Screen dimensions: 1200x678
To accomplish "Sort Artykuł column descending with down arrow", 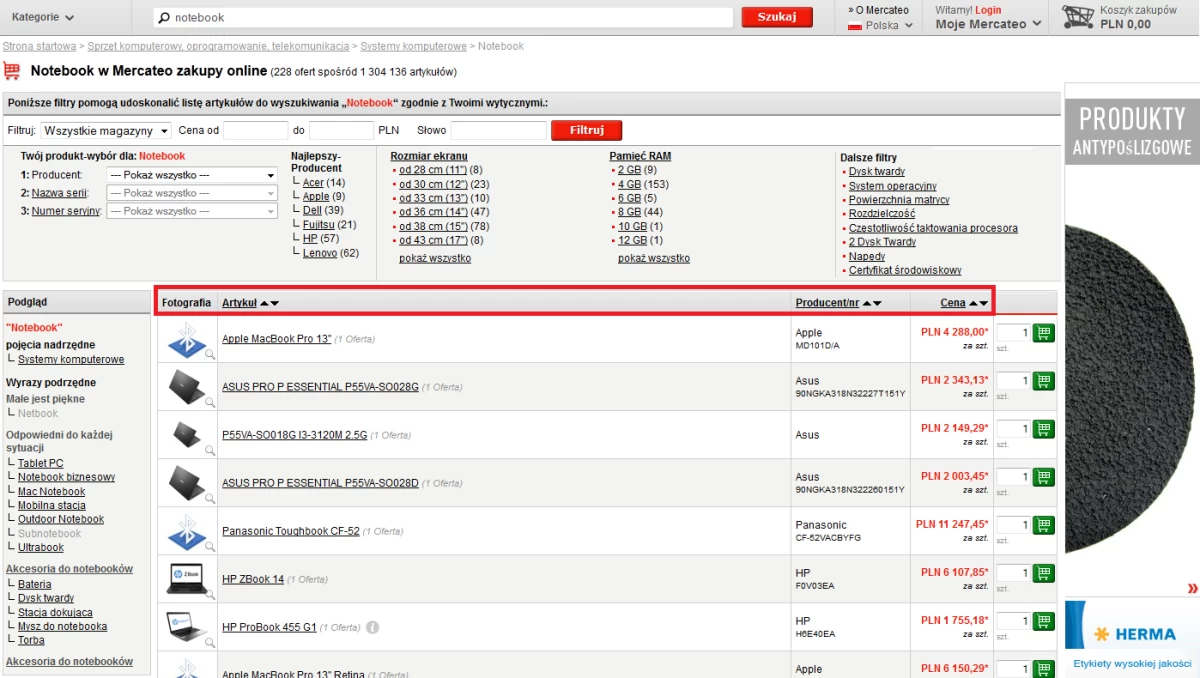I will coord(275,303).
